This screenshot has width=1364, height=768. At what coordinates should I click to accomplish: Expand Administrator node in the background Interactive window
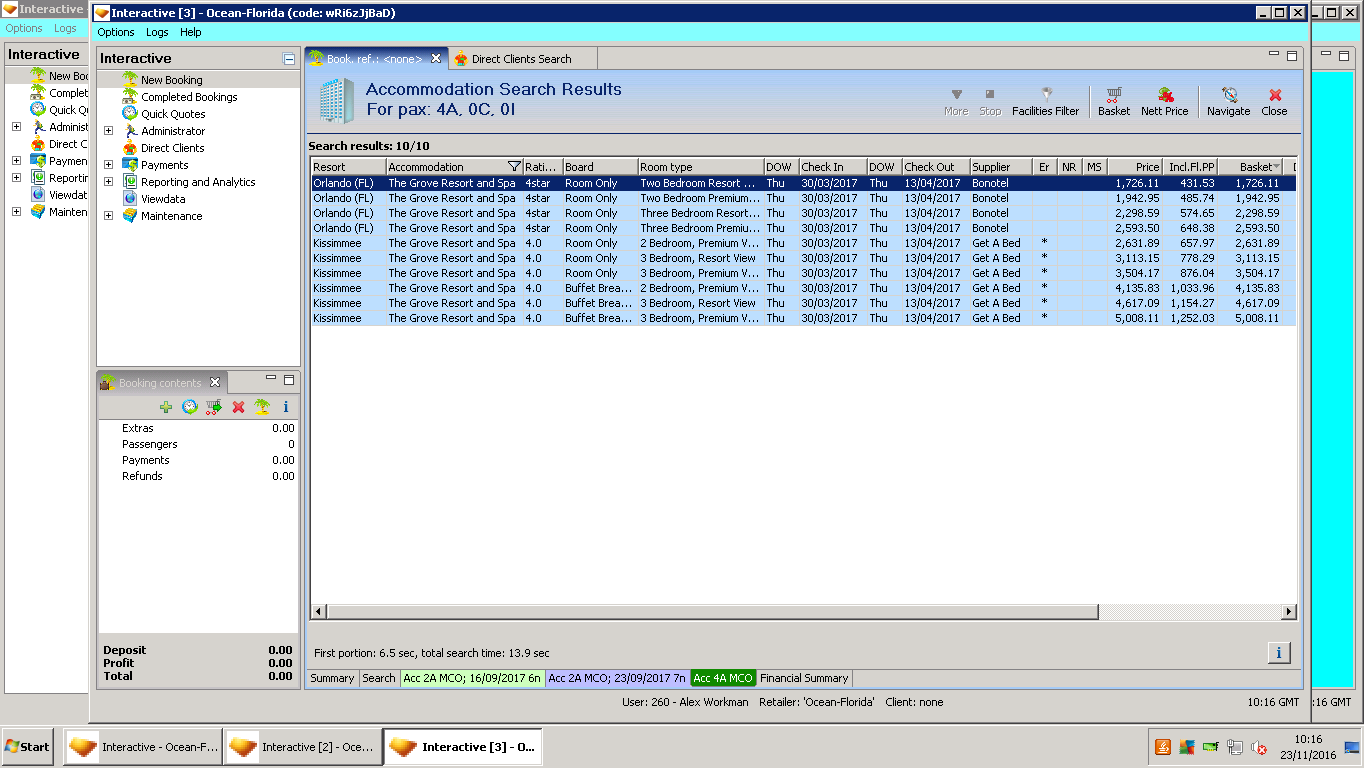point(16,127)
